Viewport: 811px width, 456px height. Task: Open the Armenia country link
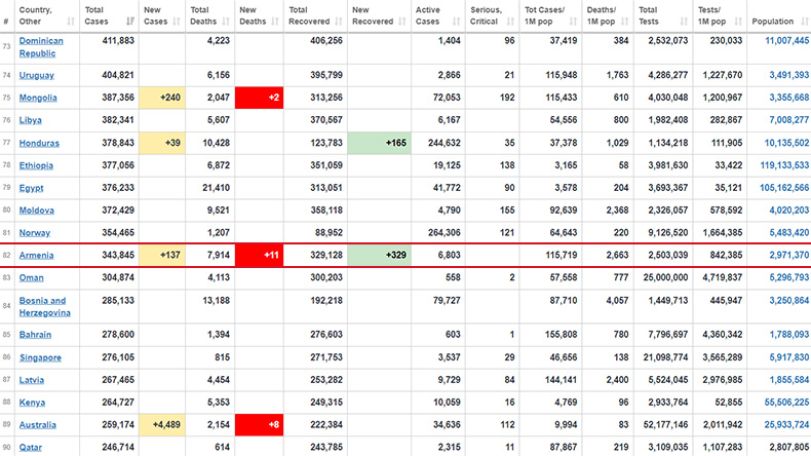tap(36, 255)
